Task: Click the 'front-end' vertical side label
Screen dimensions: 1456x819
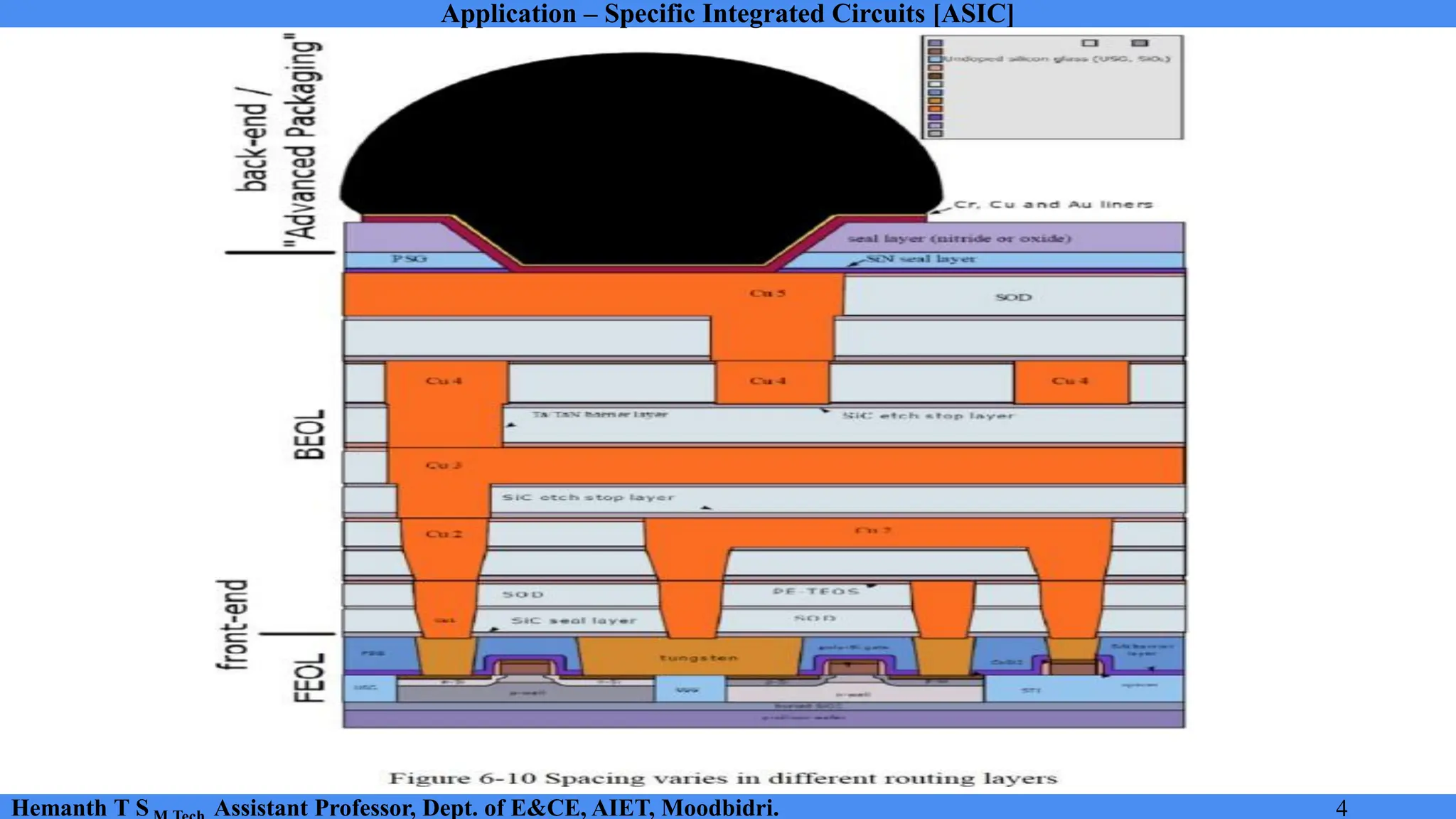Action: (x=232, y=624)
